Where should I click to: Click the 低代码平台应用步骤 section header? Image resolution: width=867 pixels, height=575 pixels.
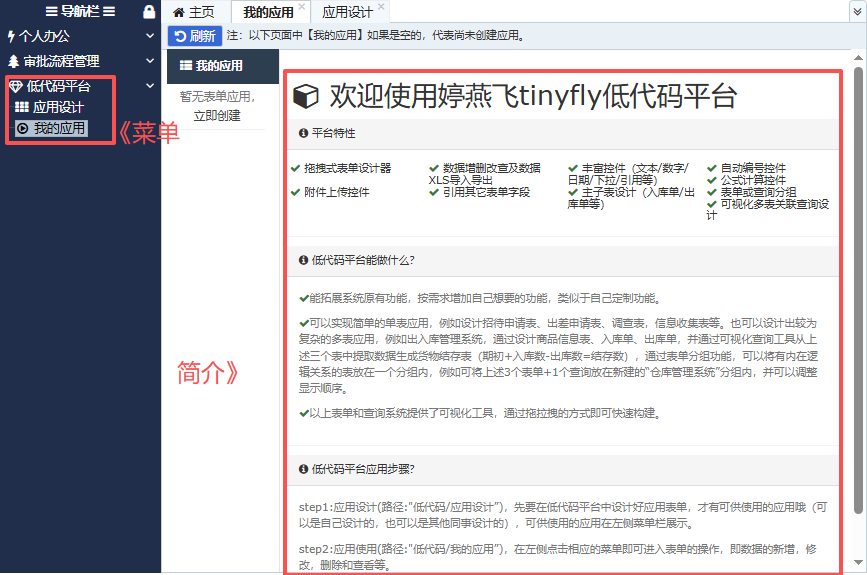562,470
